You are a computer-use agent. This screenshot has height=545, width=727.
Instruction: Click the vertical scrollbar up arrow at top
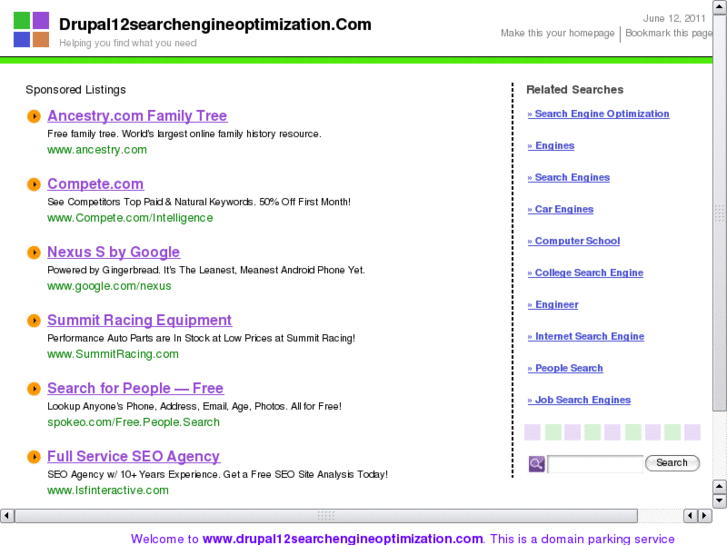click(719, 7)
